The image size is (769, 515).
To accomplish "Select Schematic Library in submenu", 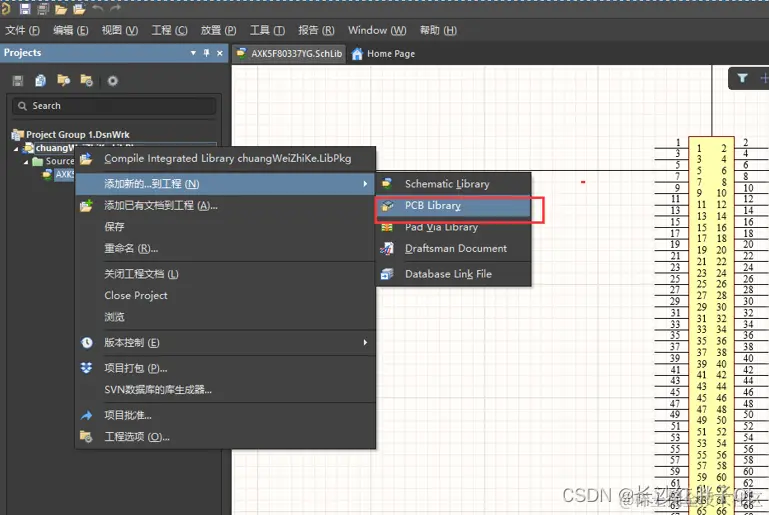I will pos(454,184).
